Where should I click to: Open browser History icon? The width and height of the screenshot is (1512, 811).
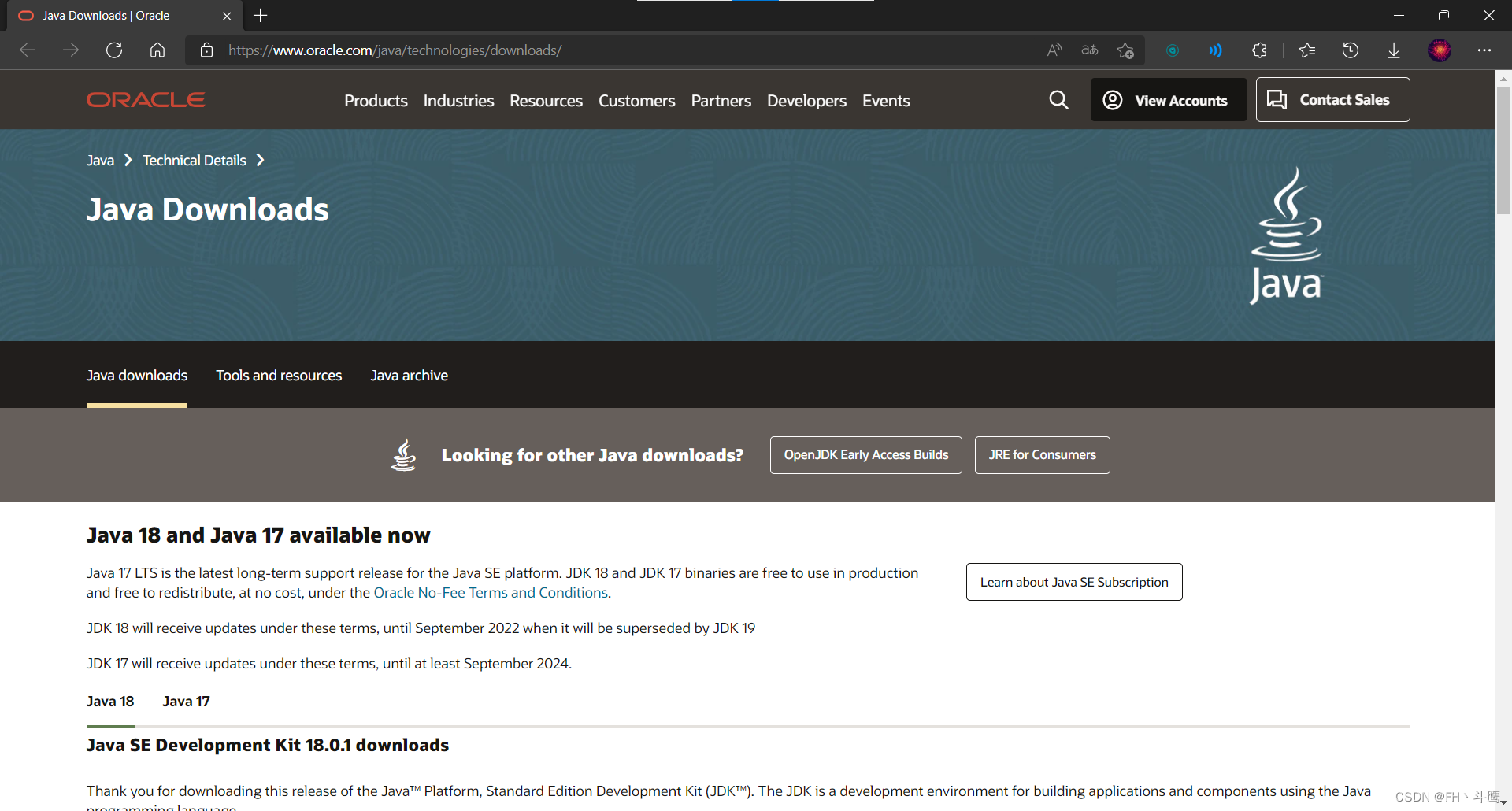[1351, 50]
